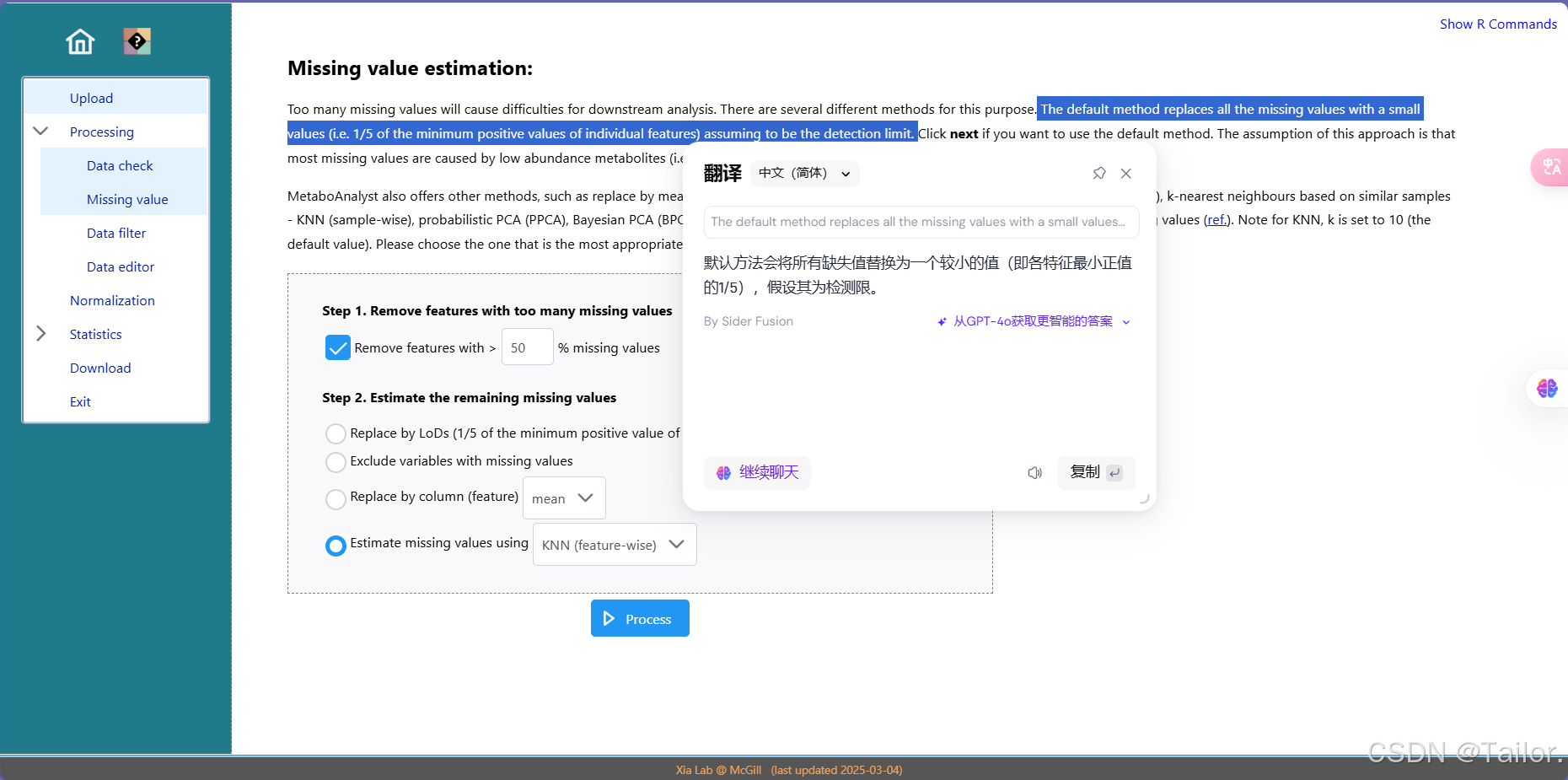This screenshot has width=1568, height=780.
Task: Expand the Statistics menu section
Action: [x=40, y=334]
